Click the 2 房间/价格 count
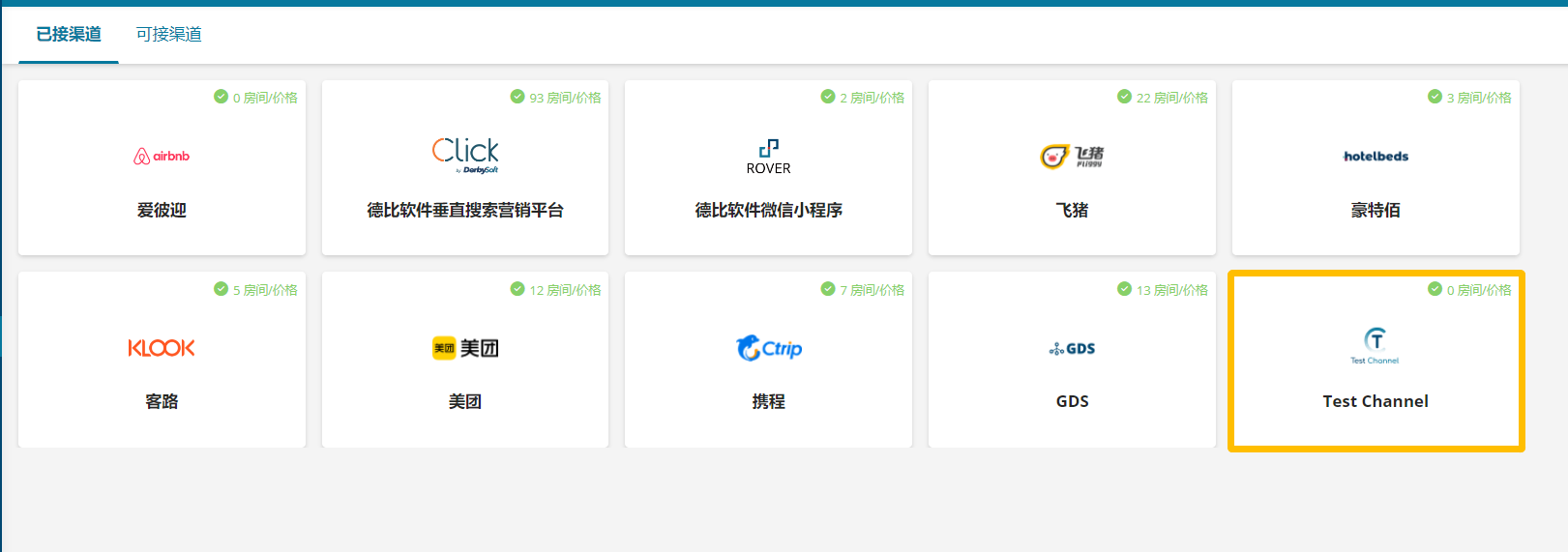1568x552 pixels. pyautogui.click(x=873, y=98)
